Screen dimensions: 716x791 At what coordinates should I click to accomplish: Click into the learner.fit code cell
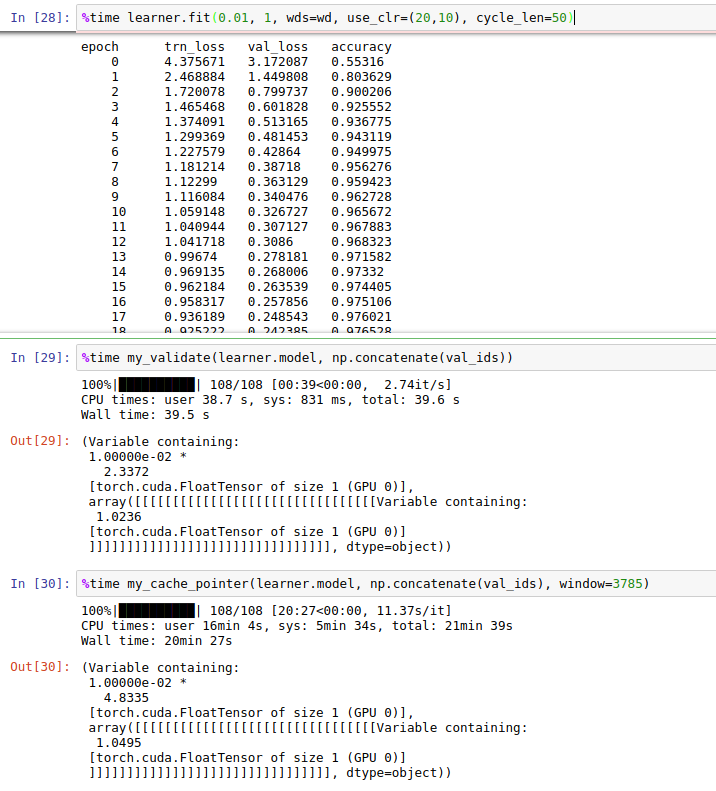(x=330, y=18)
